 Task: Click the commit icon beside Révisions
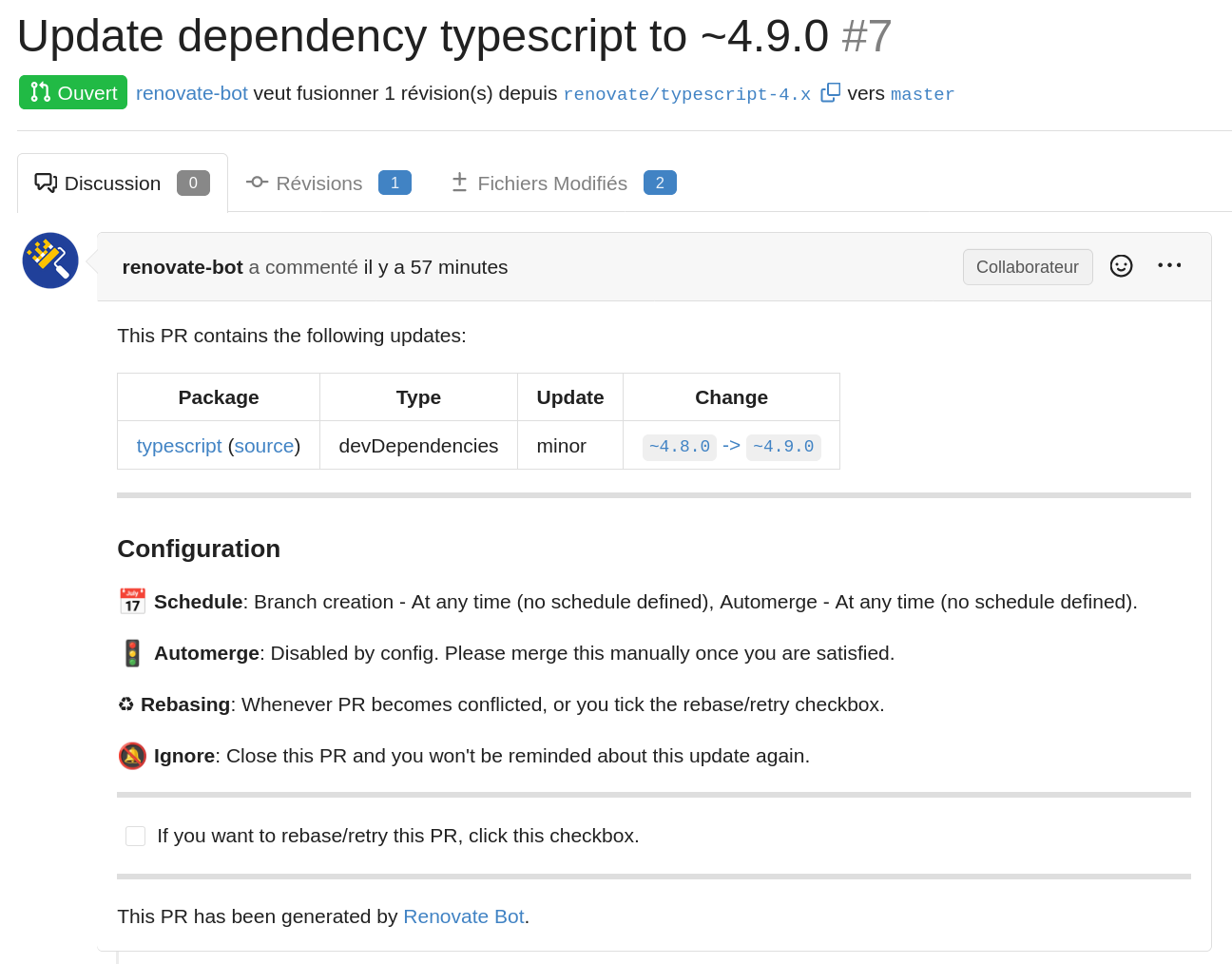pyautogui.click(x=257, y=182)
